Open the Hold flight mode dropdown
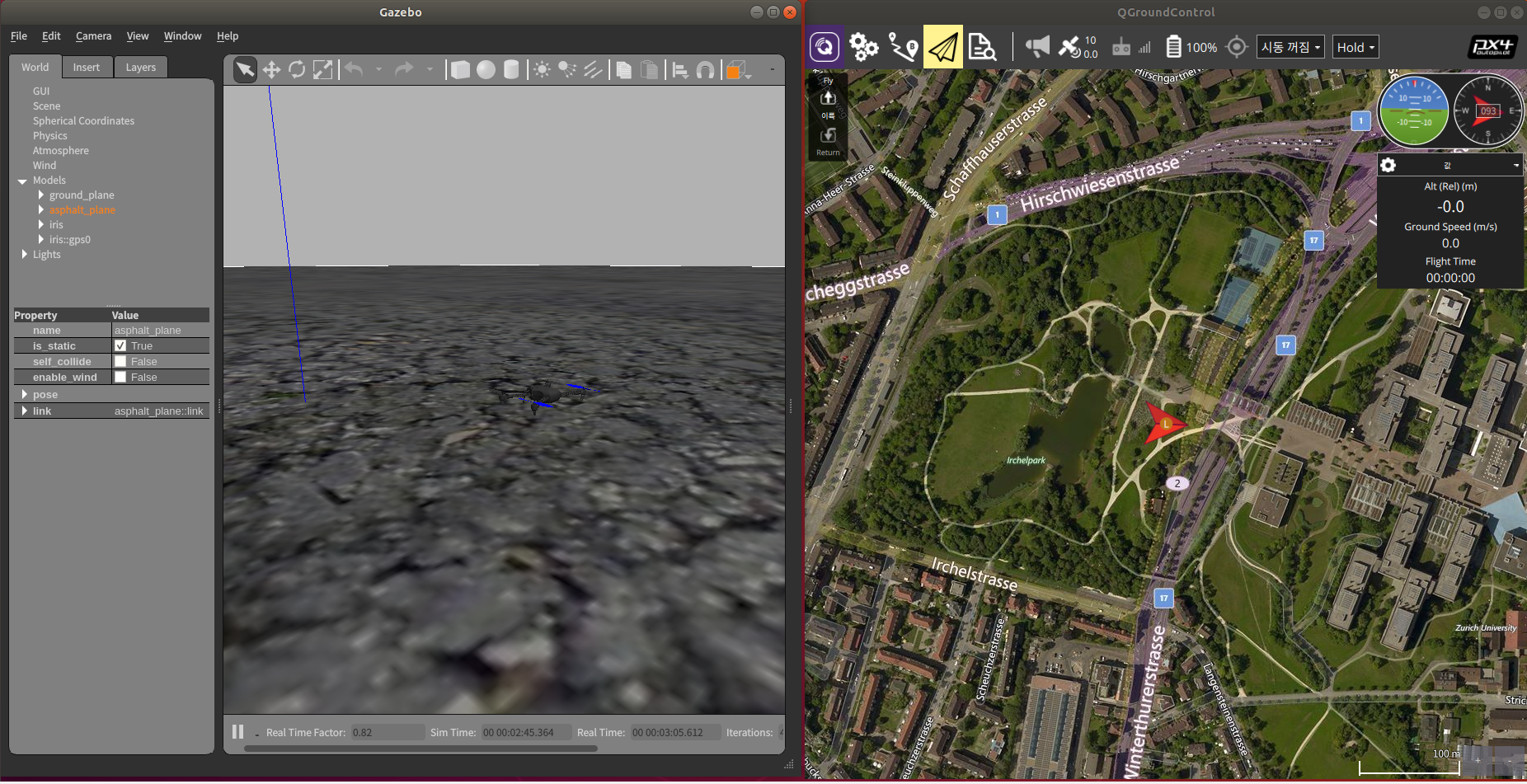Screen dimensions: 1527x784 click(x=1356, y=47)
